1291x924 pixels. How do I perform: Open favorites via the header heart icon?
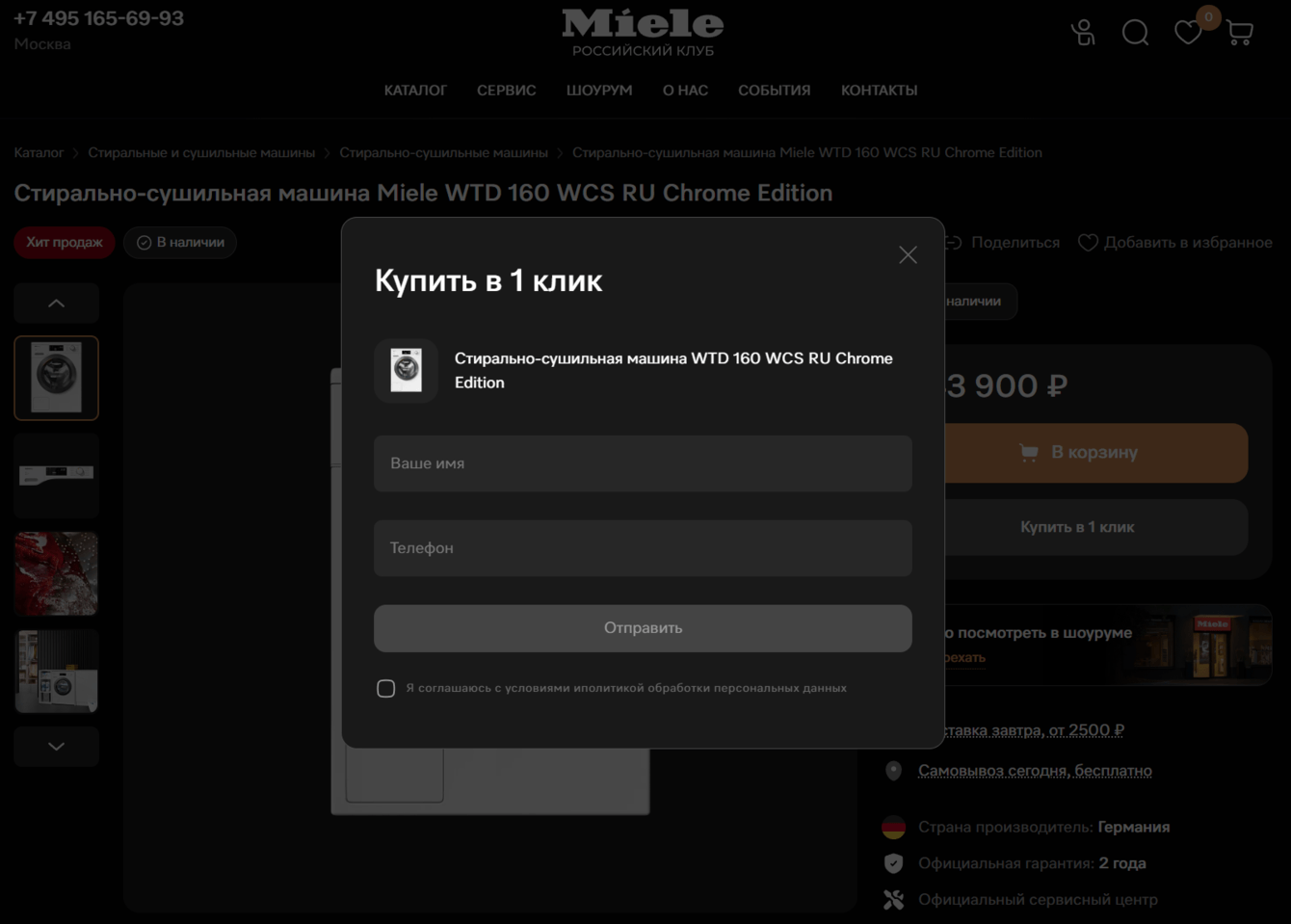[1188, 33]
